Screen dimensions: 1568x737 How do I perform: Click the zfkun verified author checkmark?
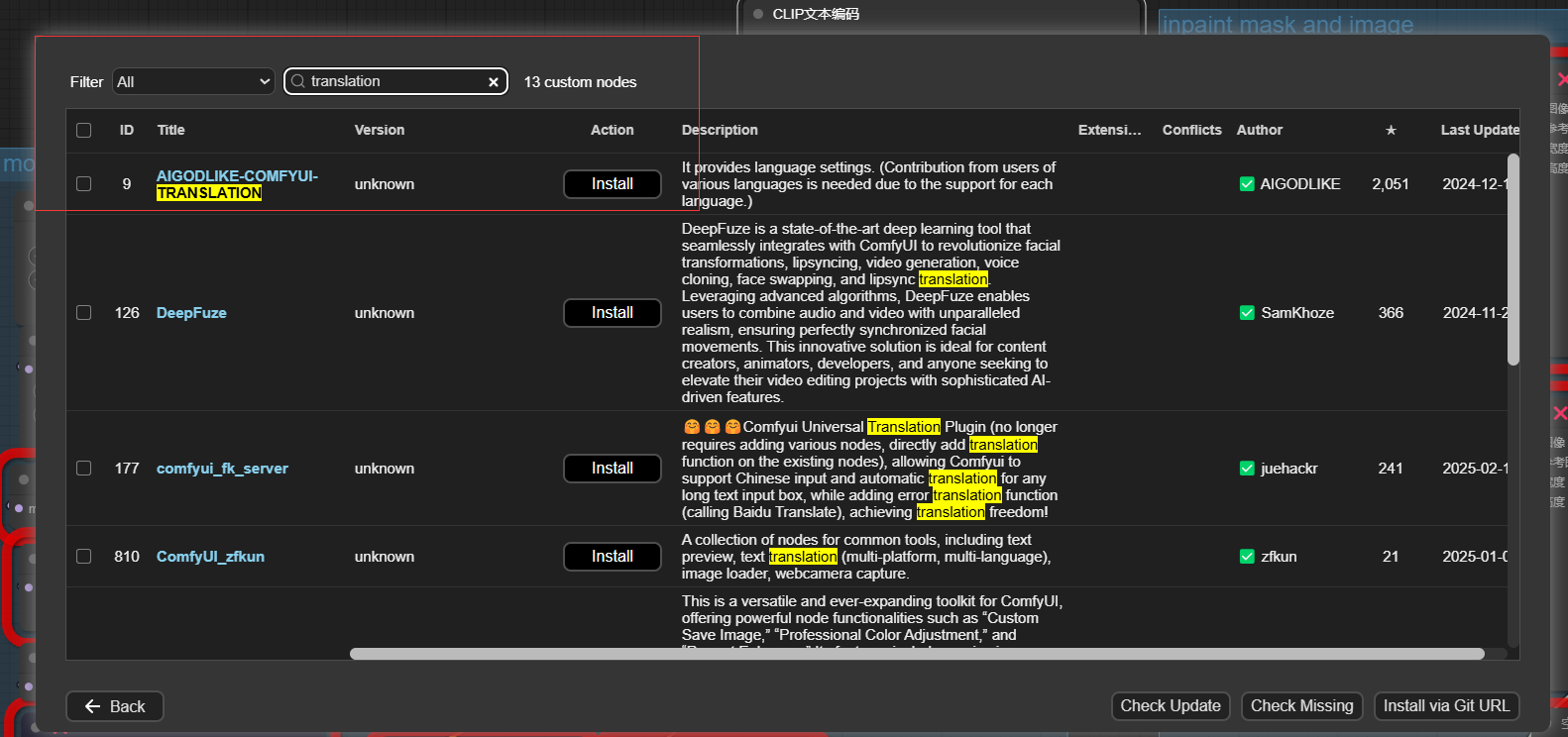1247,557
